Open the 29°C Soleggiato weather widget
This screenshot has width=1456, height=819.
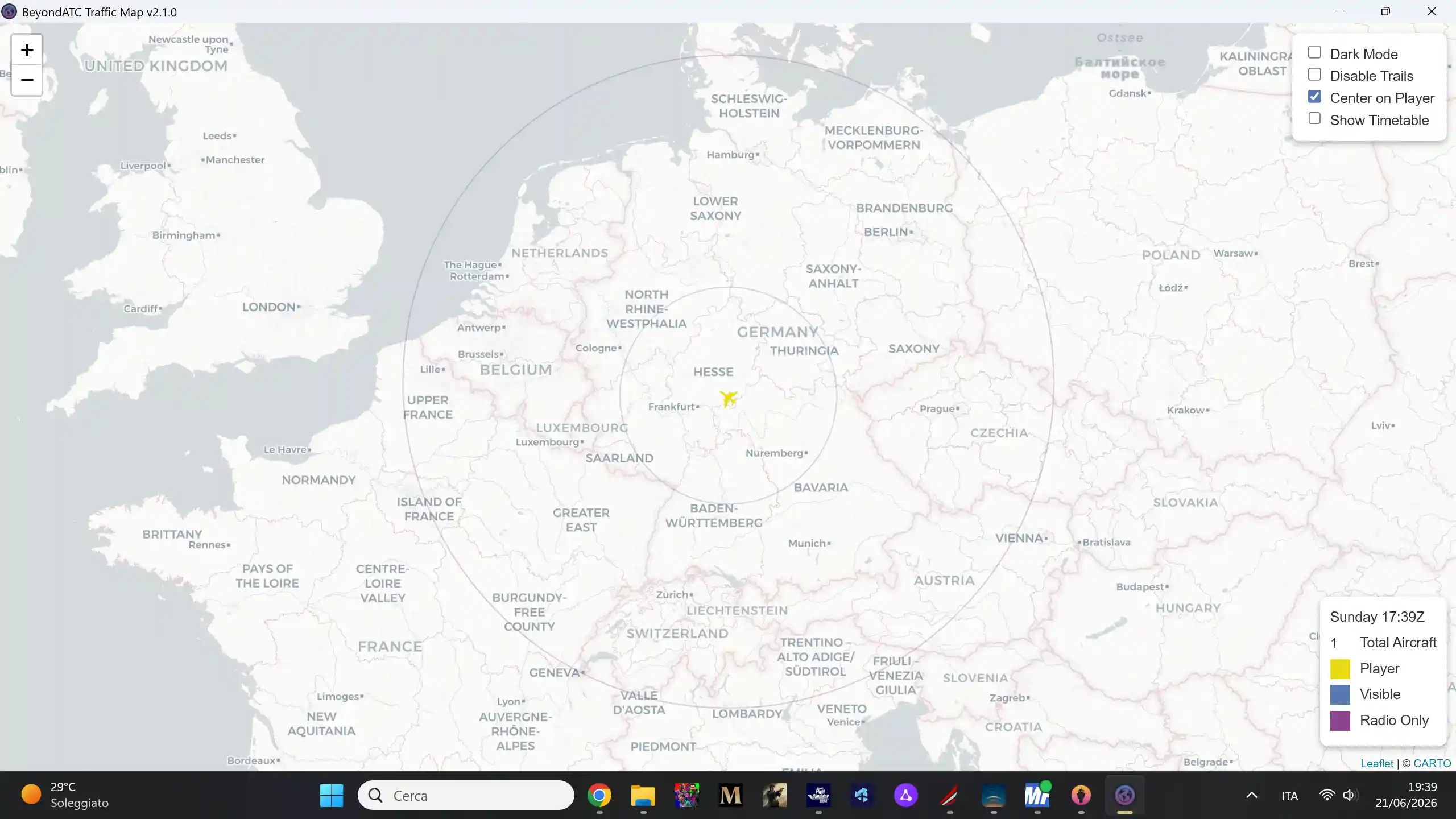(x=65, y=795)
